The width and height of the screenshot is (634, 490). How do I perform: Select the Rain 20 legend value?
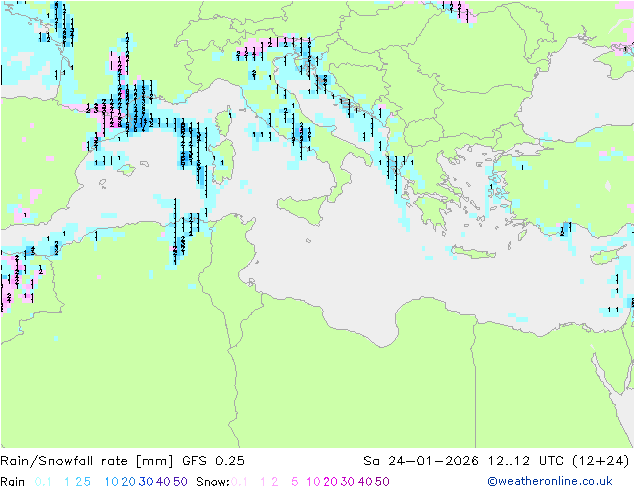tap(128, 482)
